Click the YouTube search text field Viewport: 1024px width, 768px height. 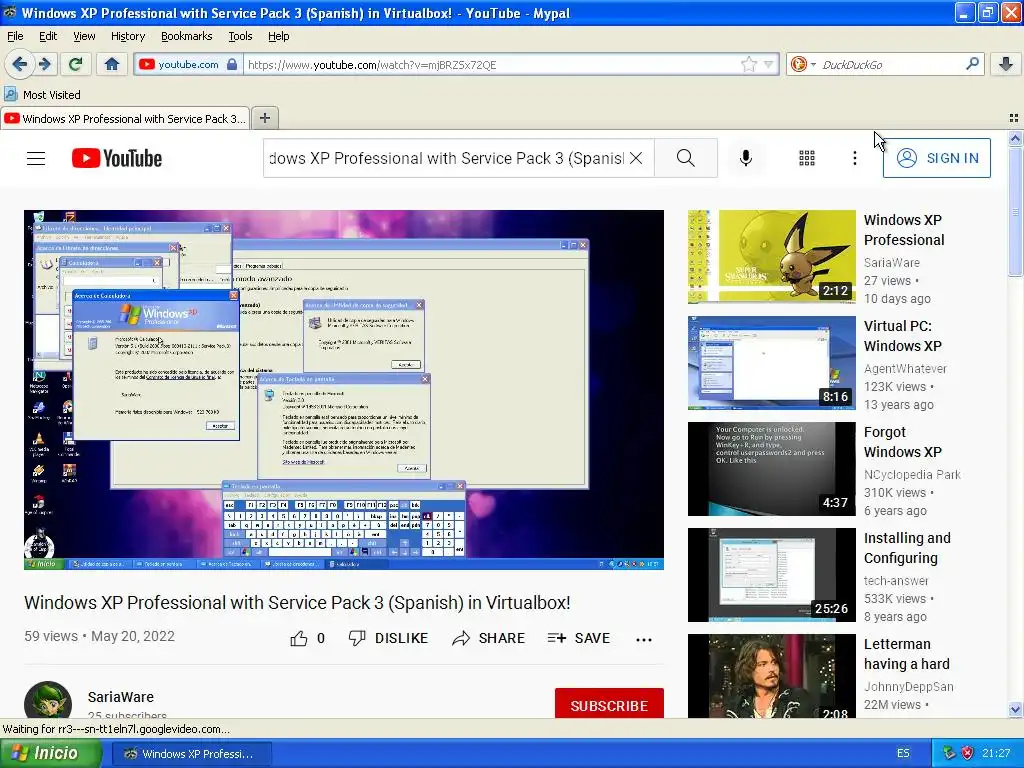tap(446, 158)
